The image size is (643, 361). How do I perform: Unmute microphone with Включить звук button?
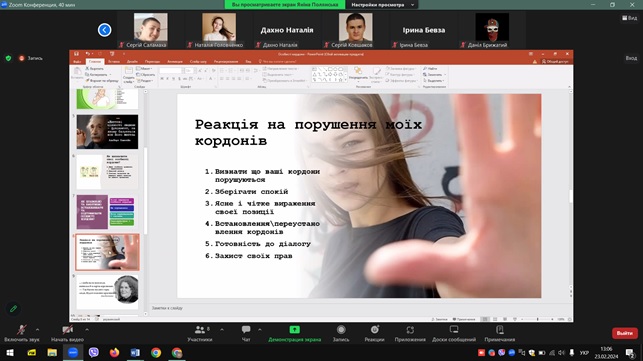[x=22, y=333]
